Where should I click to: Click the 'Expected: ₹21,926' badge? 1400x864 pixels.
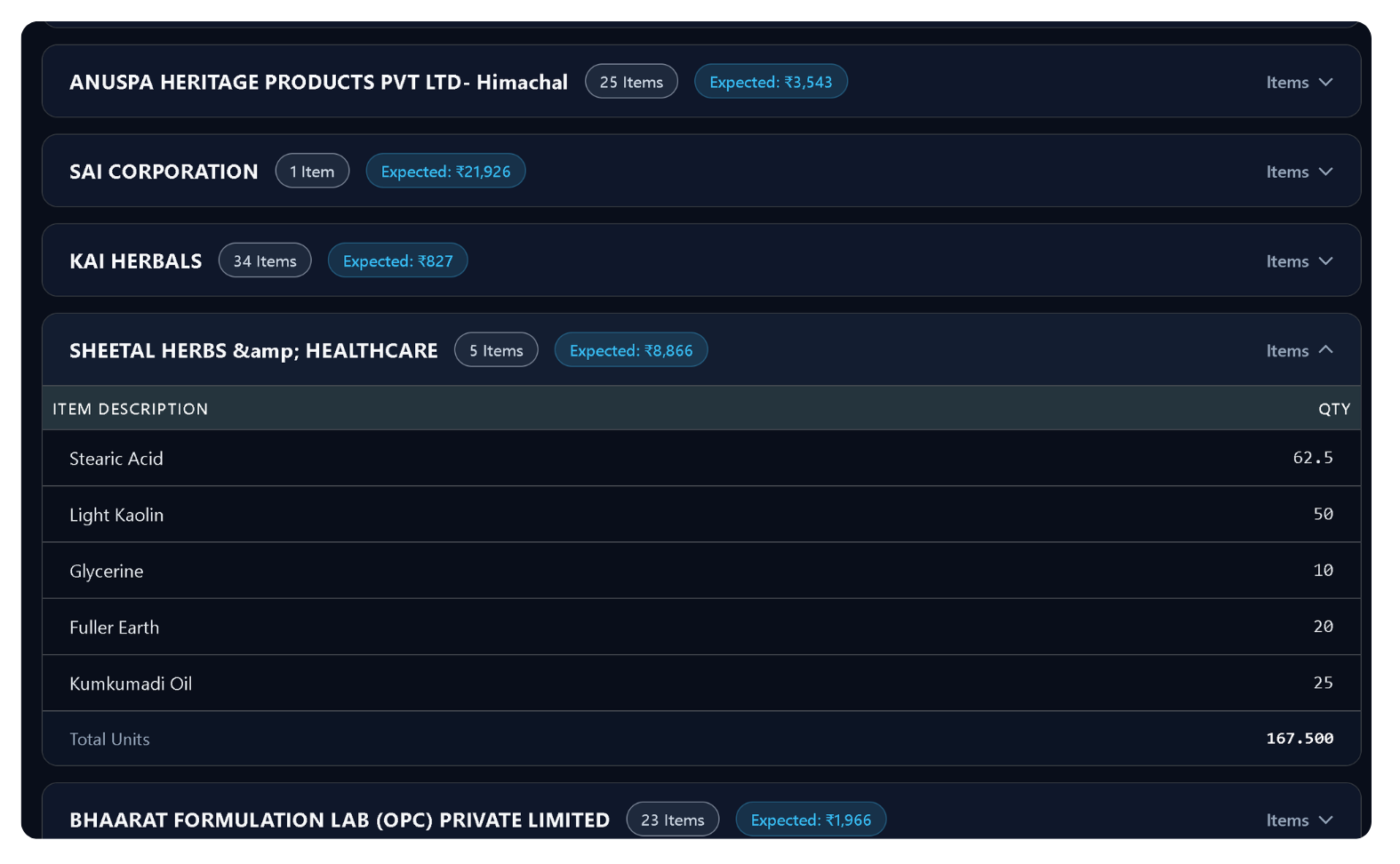(445, 172)
